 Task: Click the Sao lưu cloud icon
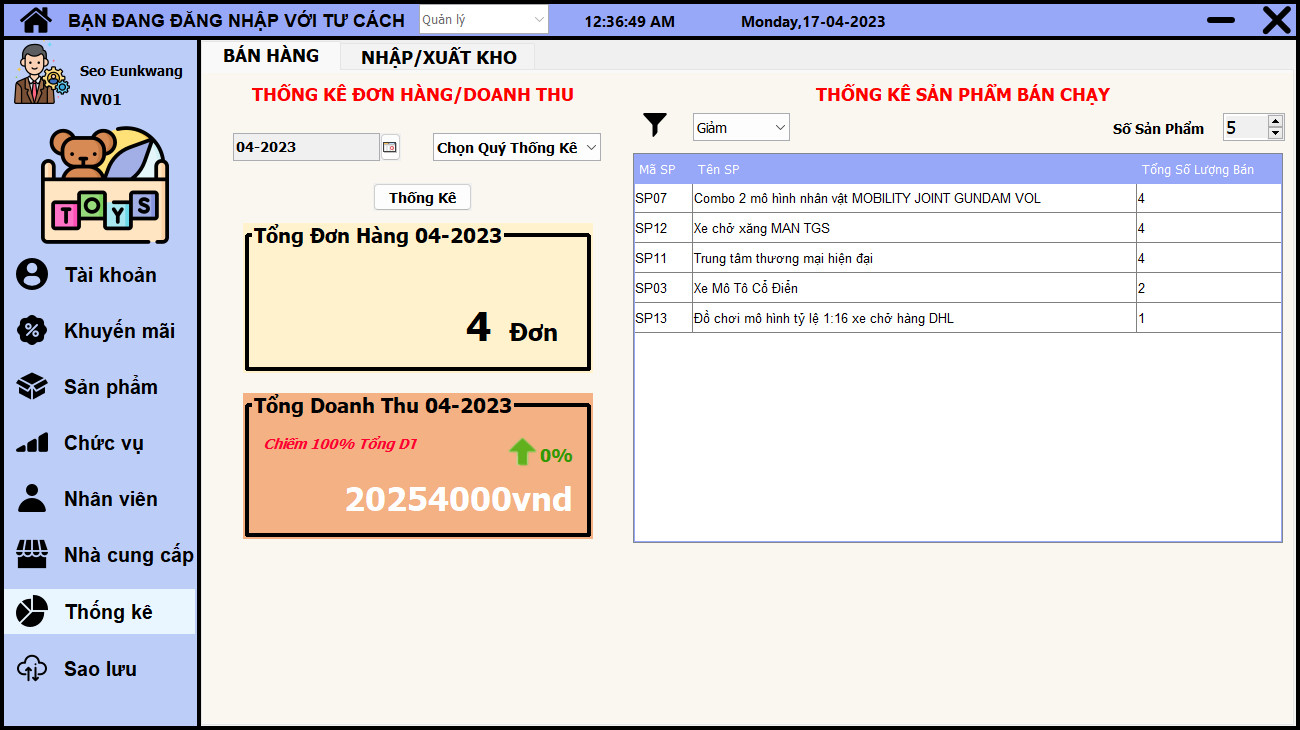click(32, 668)
